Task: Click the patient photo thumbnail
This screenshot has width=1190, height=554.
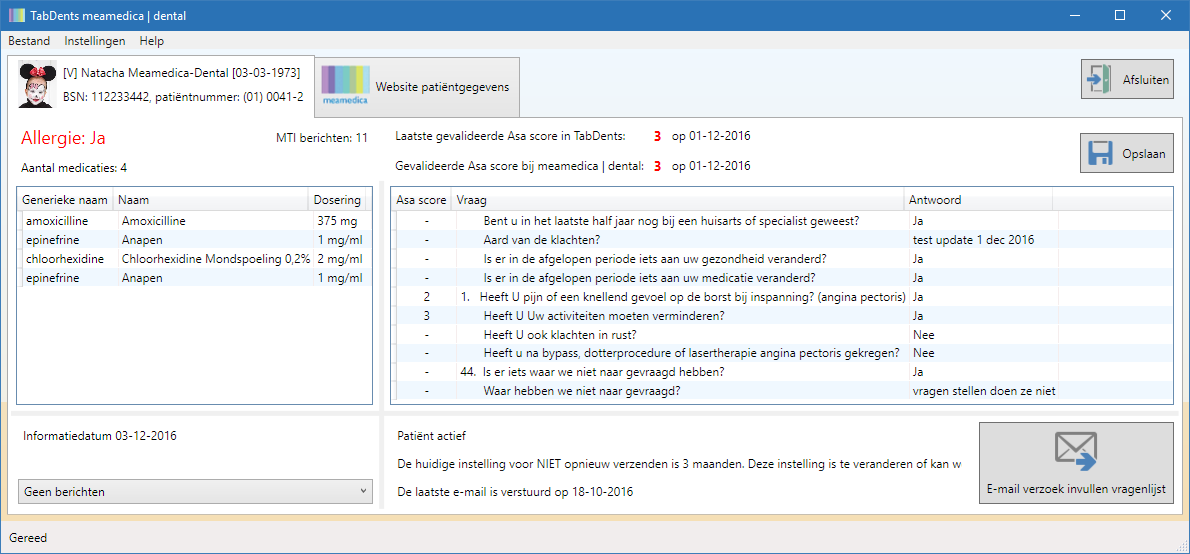Action: click(37, 84)
